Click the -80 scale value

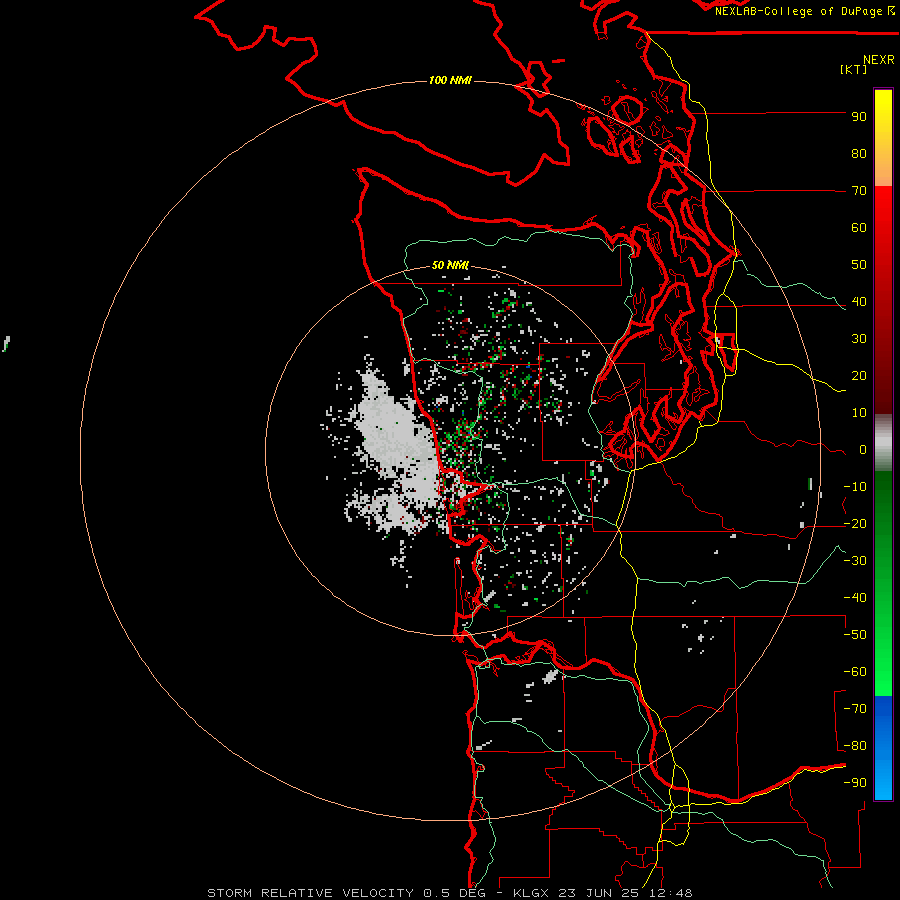(x=855, y=746)
